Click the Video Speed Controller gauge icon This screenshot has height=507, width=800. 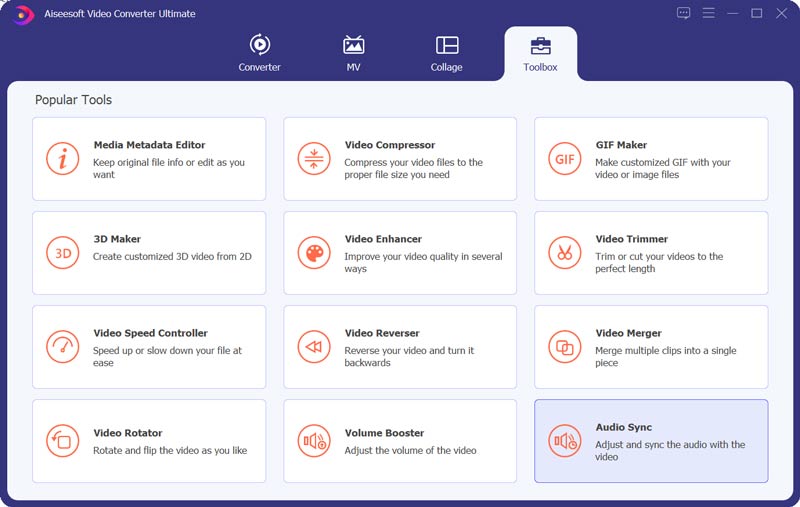coord(62,347)
